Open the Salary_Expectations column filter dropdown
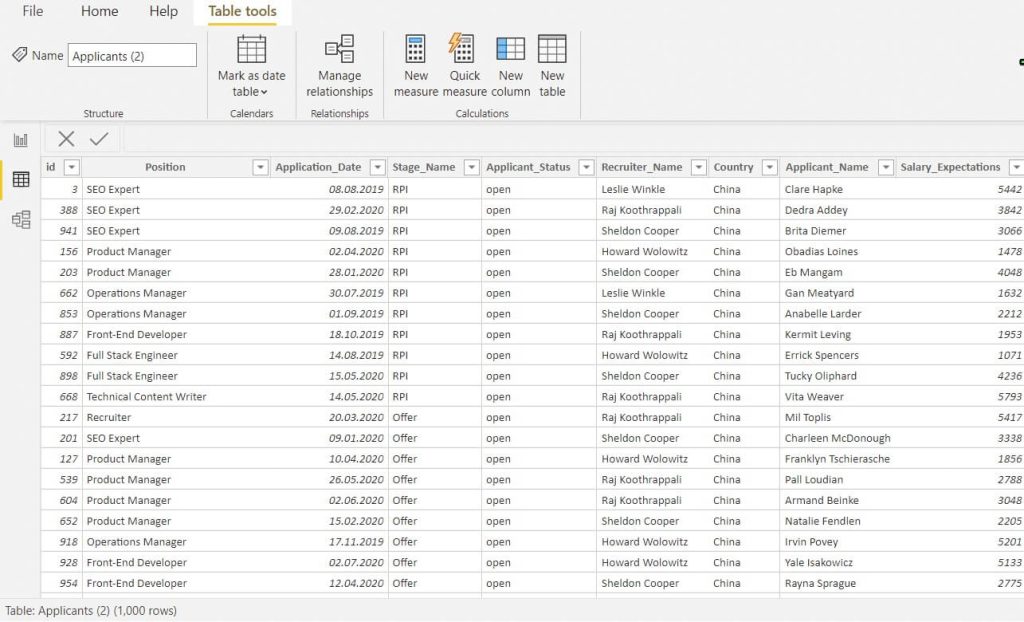The width and height of the screenshot is (1024, 622). (x=1016, y=167)
